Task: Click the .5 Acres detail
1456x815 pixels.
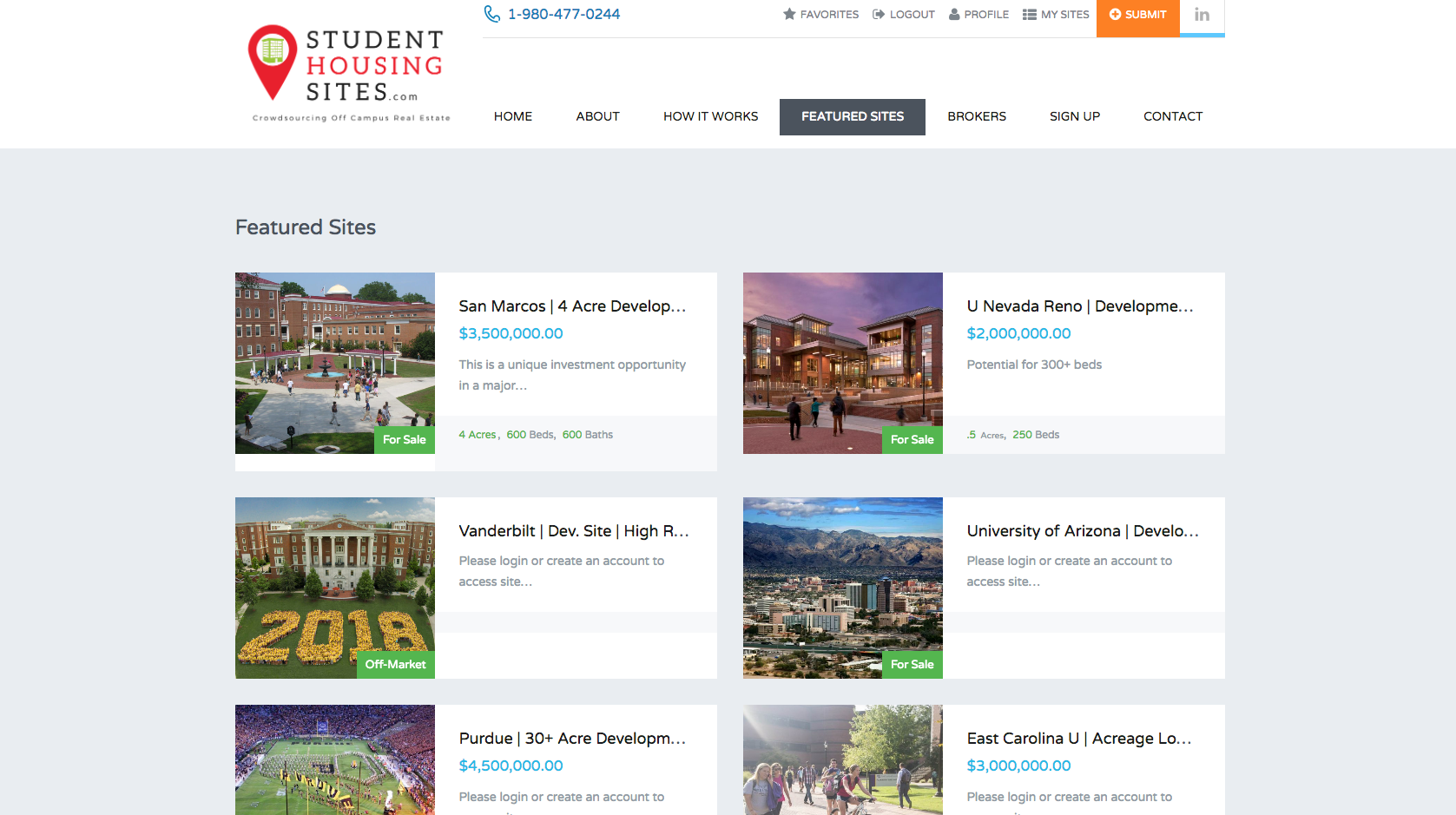Action: pyautogui.click(x=986, y=435)
